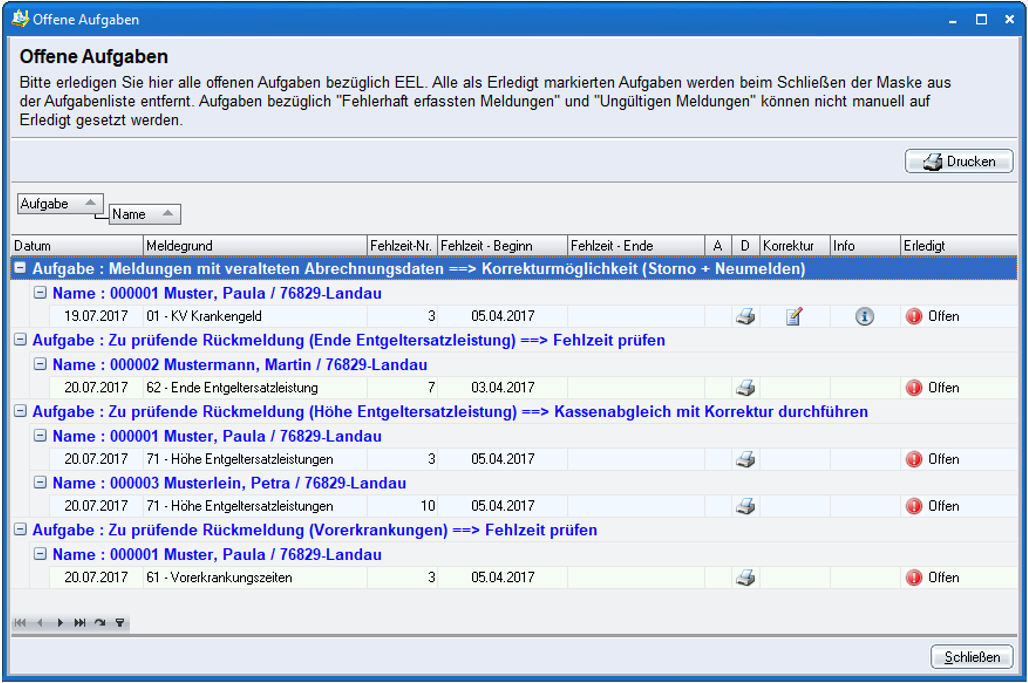The height and width of the screenshot is (683, 1028).
Task: Click the printer icon in the Vorerkrankungszeiten row
Action: pyautogui.click(x=745, y=577)
